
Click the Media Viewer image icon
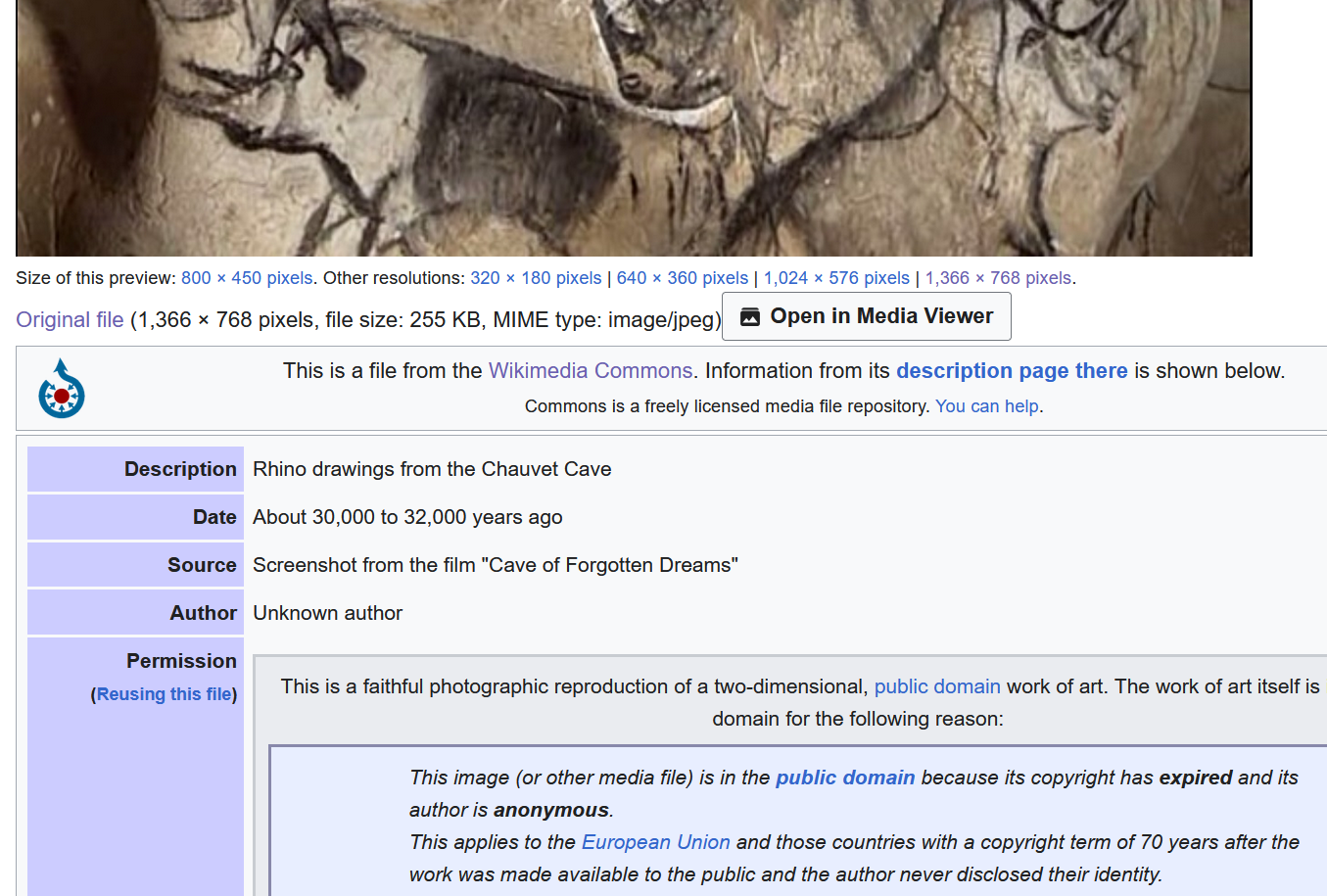[750, 315]
